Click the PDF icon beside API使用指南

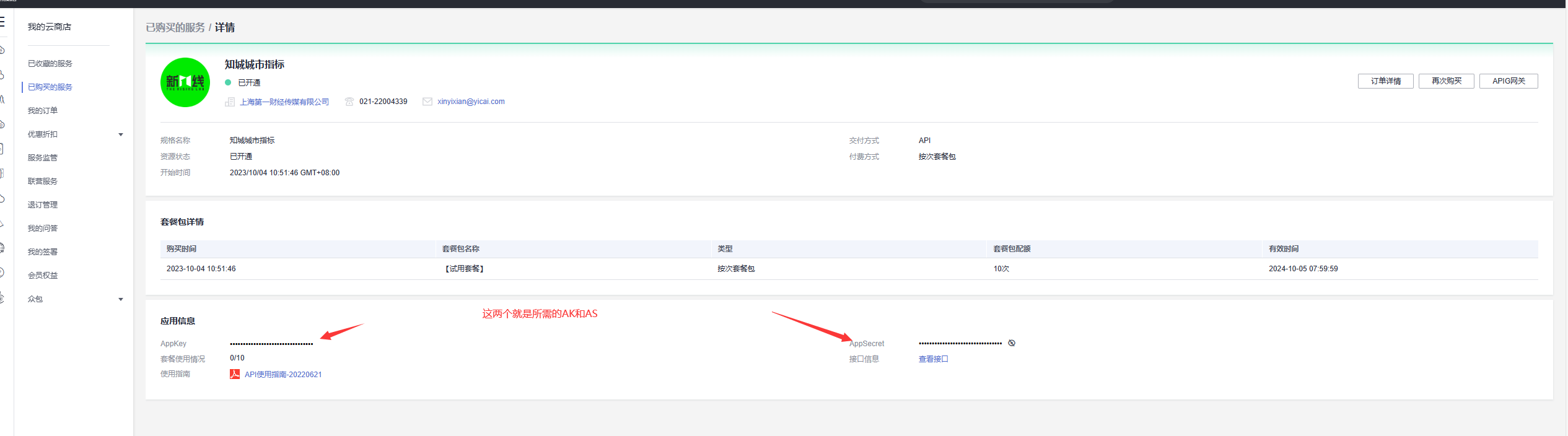(235, 374)
